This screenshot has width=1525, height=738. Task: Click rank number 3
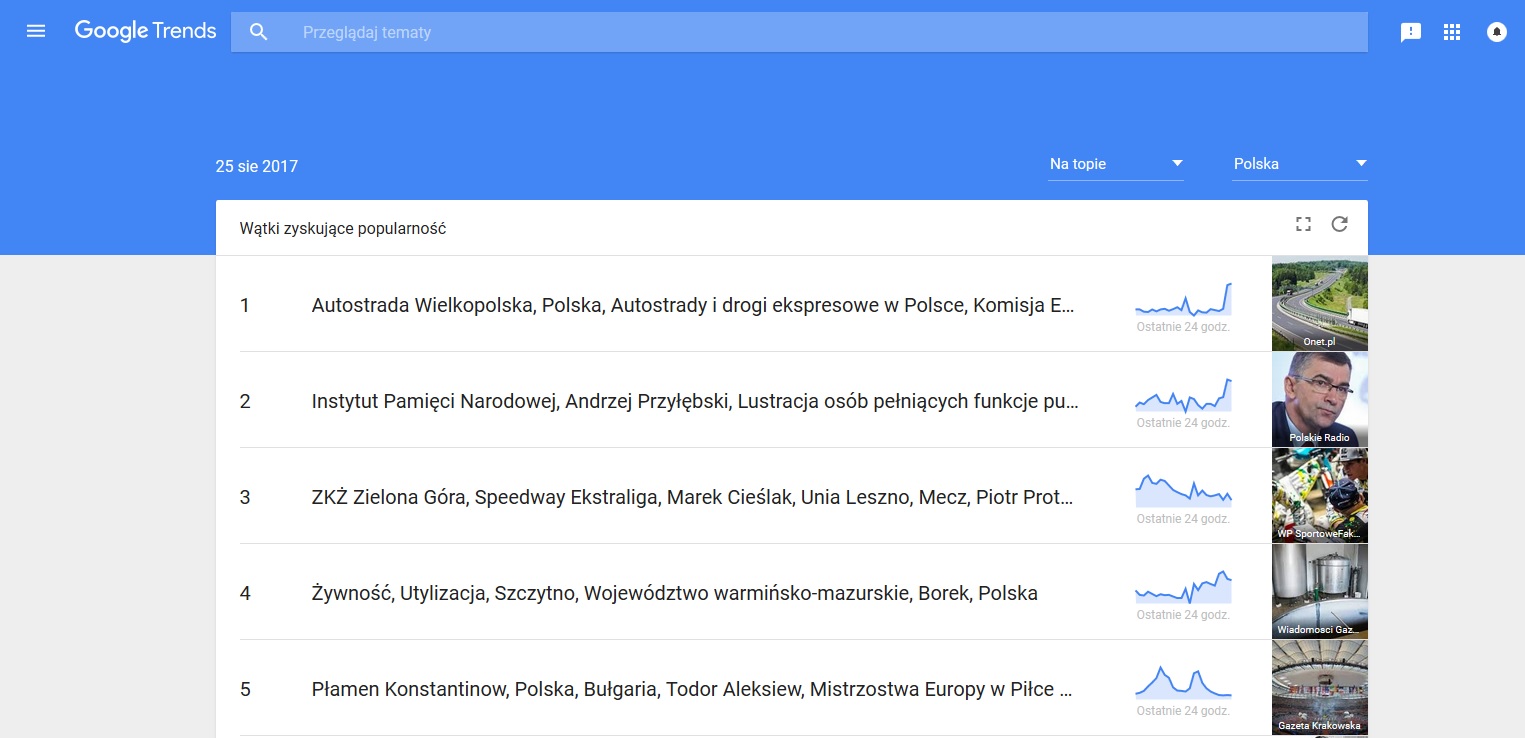pos(245,497)
